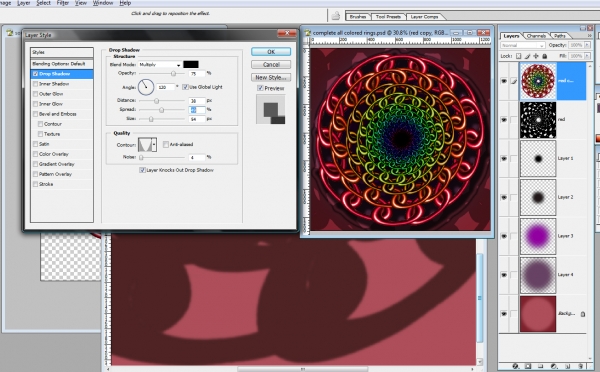Image resolution: width=600 pixels, height=372 pixels.
Task: Enable the Texture sub-option checkbox
Action: pos(40,134)
